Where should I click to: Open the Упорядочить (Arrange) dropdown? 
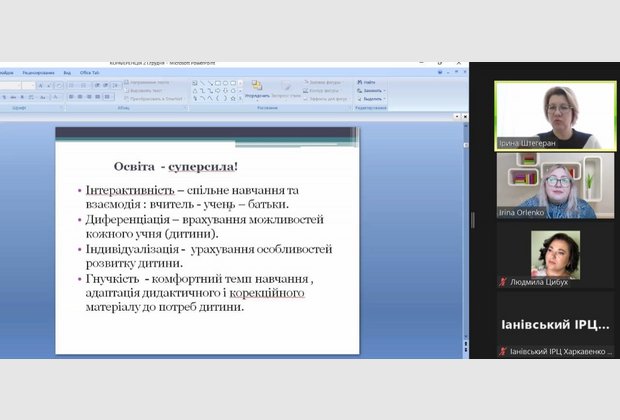point(257,90)
